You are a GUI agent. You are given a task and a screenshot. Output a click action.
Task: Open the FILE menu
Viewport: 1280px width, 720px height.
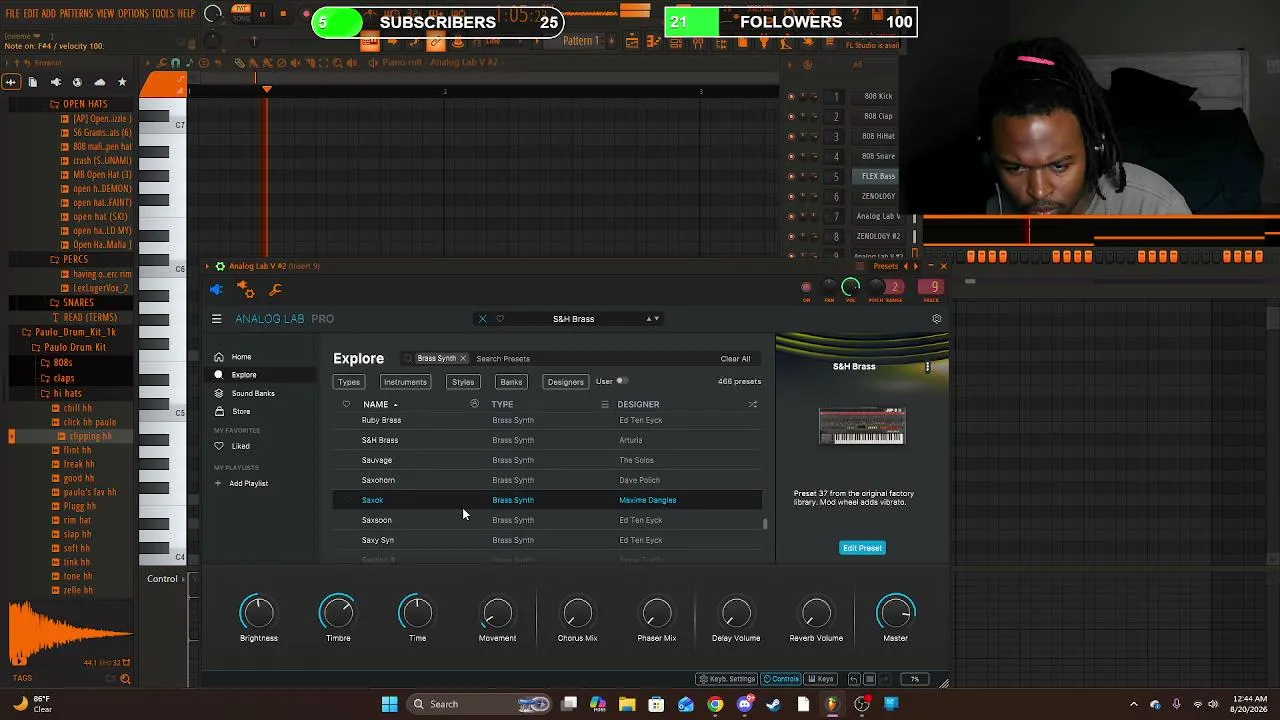click(x=13, y=14)
